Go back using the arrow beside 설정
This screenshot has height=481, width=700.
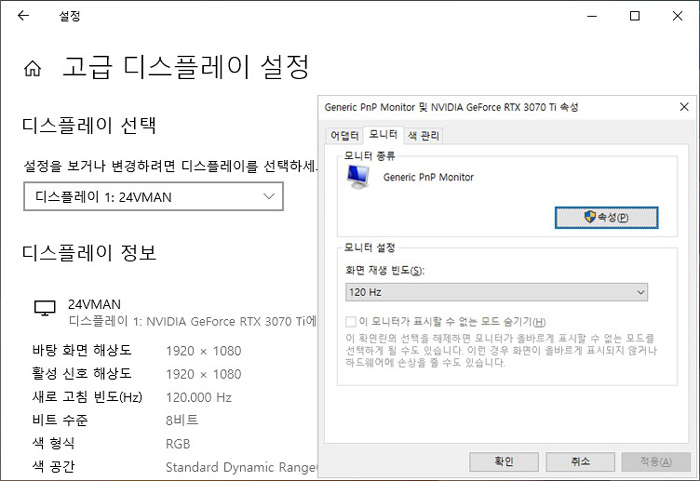[23, 17]
